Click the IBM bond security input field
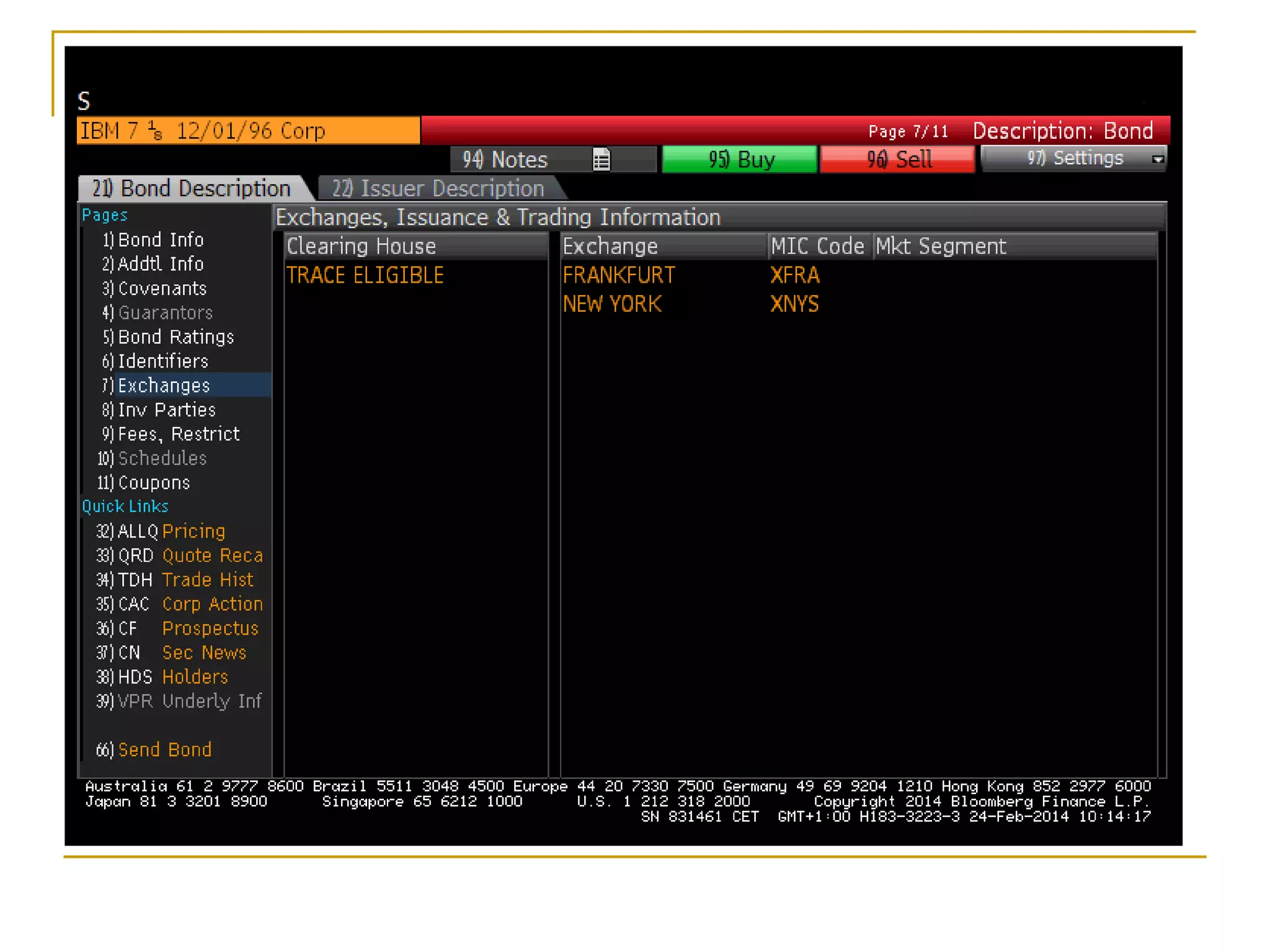The image size is (1270, 952). point(248,131)
